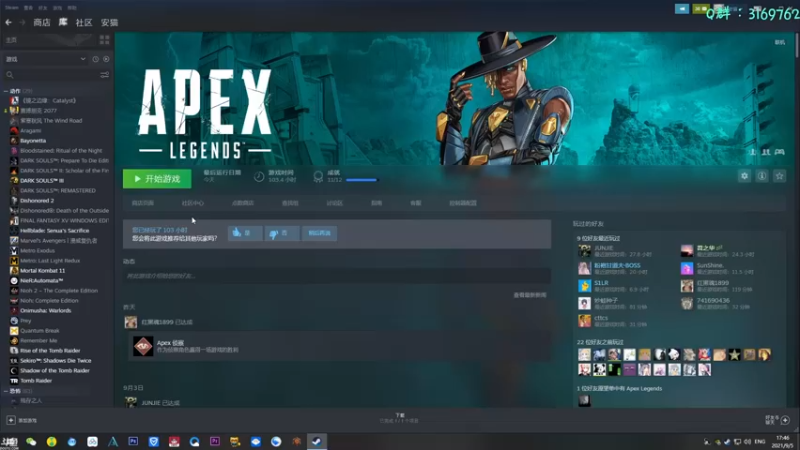The width and height of the screenshot is (800, 450).
Task: Show ready-to-play games icon
Action: (x=106, y=59)
